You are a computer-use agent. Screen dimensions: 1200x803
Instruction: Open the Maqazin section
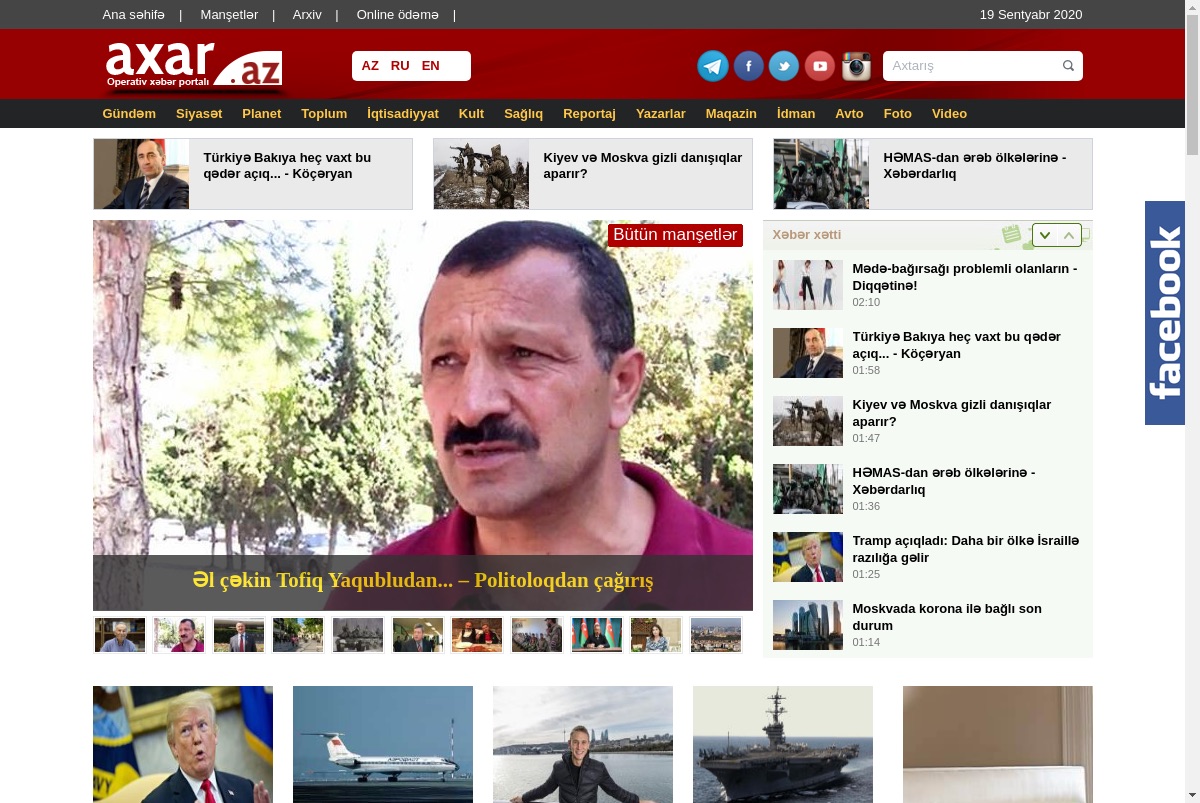[x=731, y=114]
